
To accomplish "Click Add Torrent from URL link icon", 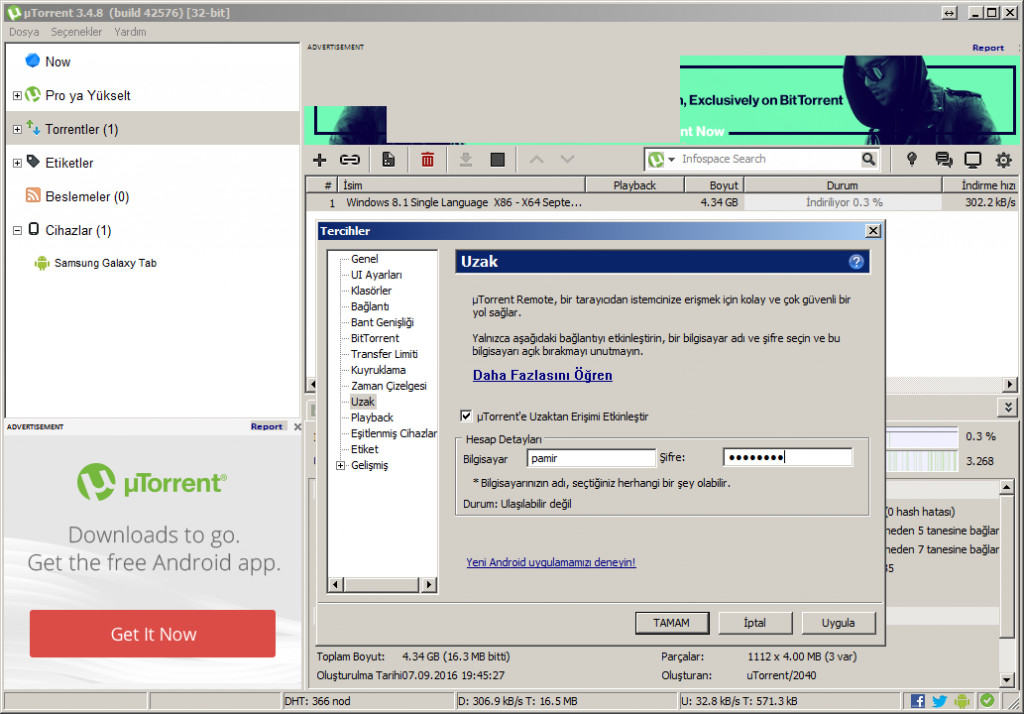I will coord(350,159).
